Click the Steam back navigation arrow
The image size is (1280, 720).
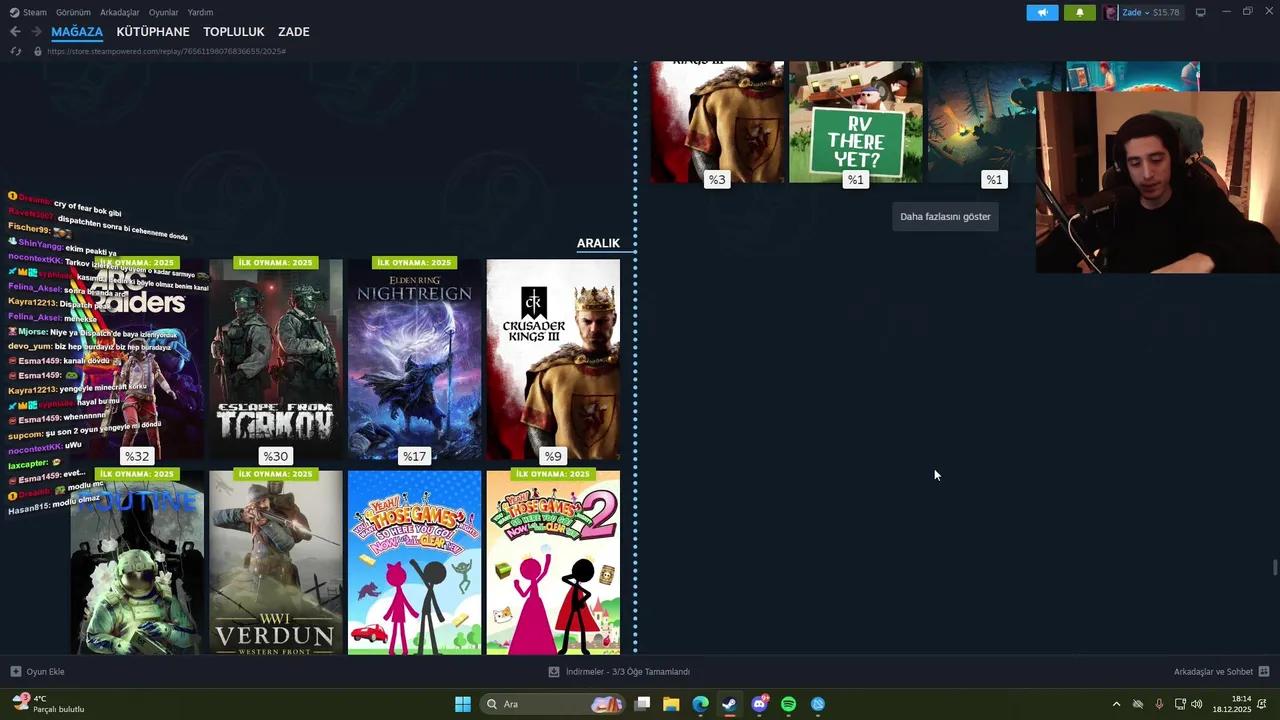click(15, 32)
